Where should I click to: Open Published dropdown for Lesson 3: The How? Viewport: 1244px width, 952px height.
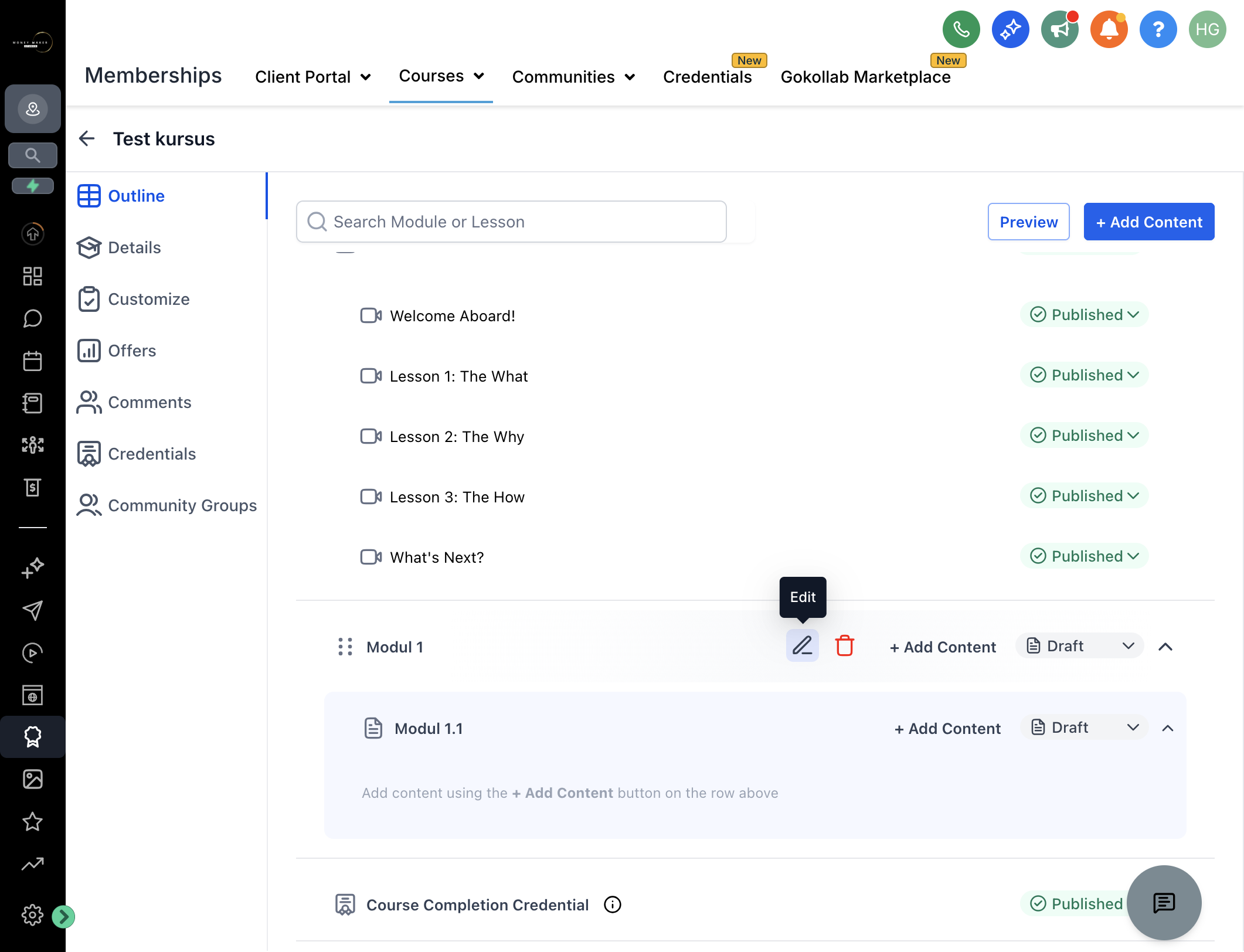[1084, 496]
